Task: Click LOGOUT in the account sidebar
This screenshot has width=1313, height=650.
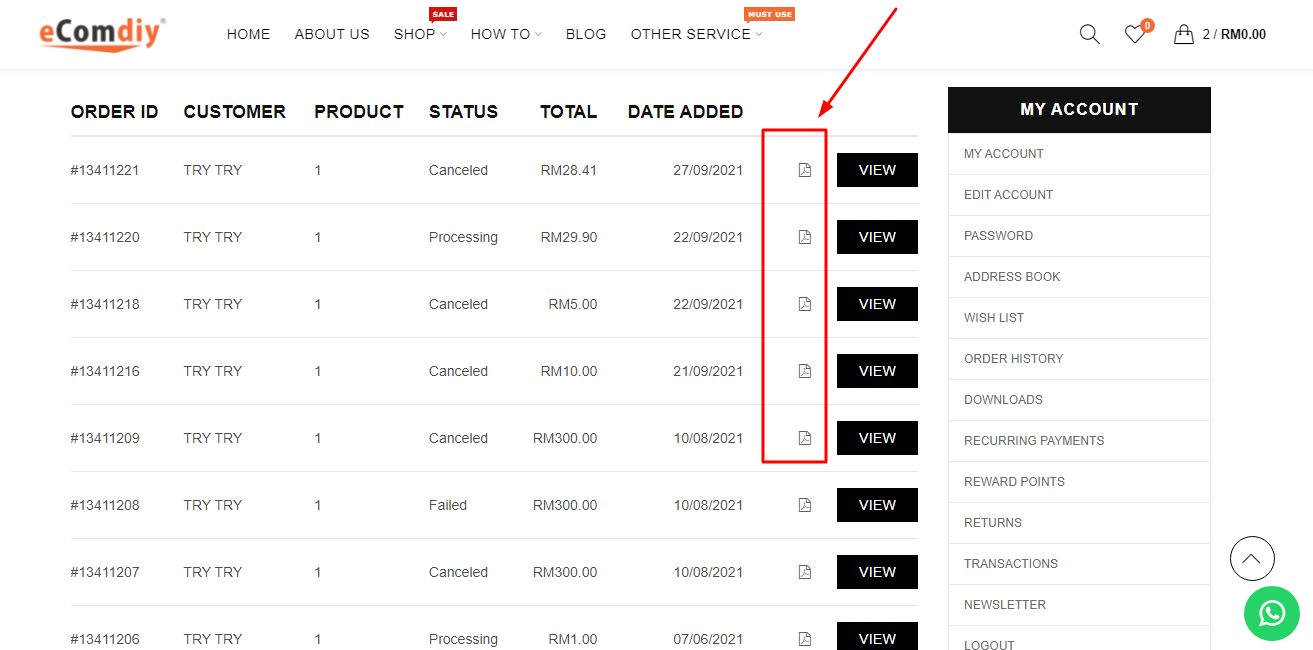Action: pos(989,645)
